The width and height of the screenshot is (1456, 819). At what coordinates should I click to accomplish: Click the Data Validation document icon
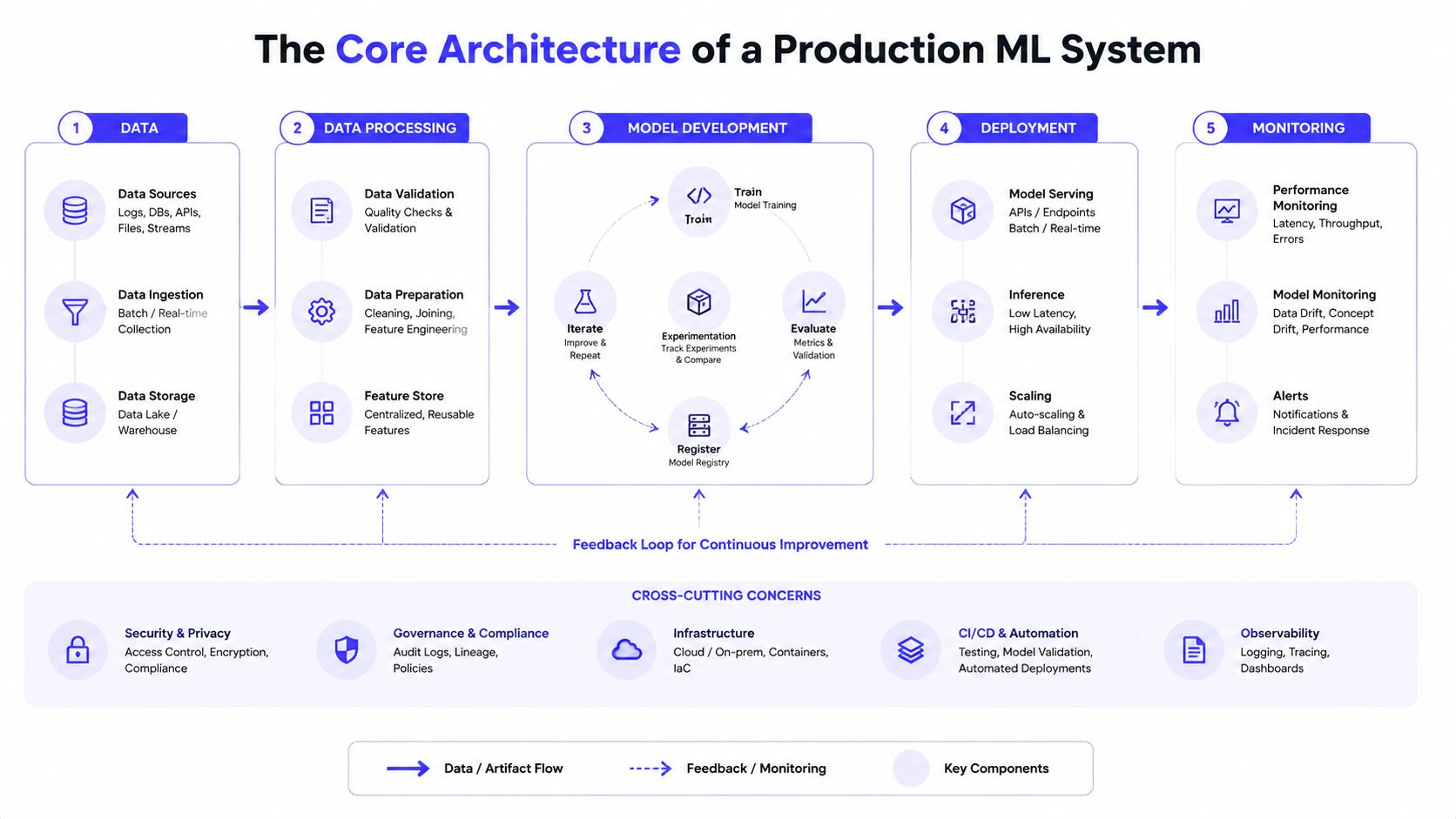click(321, 211)
